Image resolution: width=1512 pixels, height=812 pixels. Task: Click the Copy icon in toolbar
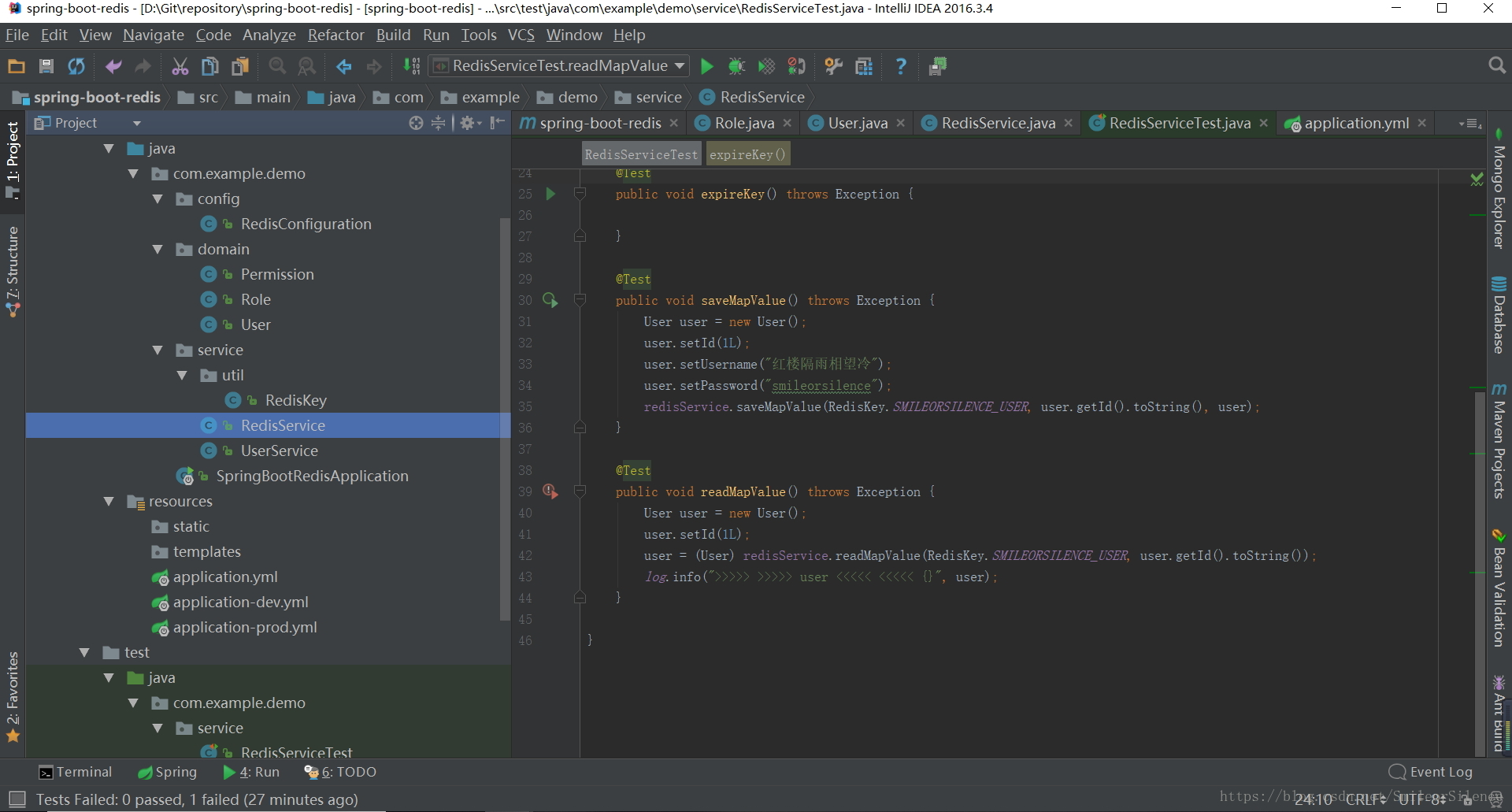[x=210, y=67]
